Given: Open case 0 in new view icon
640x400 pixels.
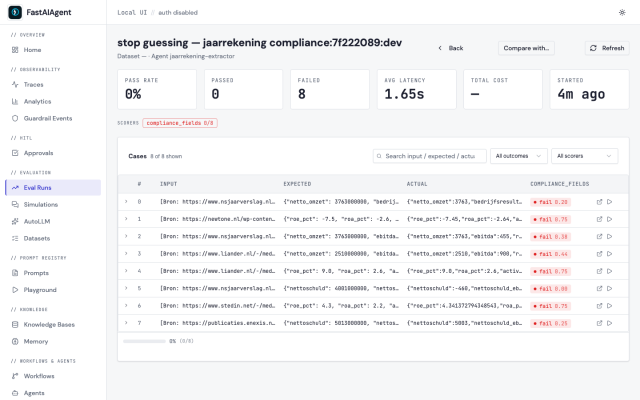Looking at the screenshot, I should 599,202.
